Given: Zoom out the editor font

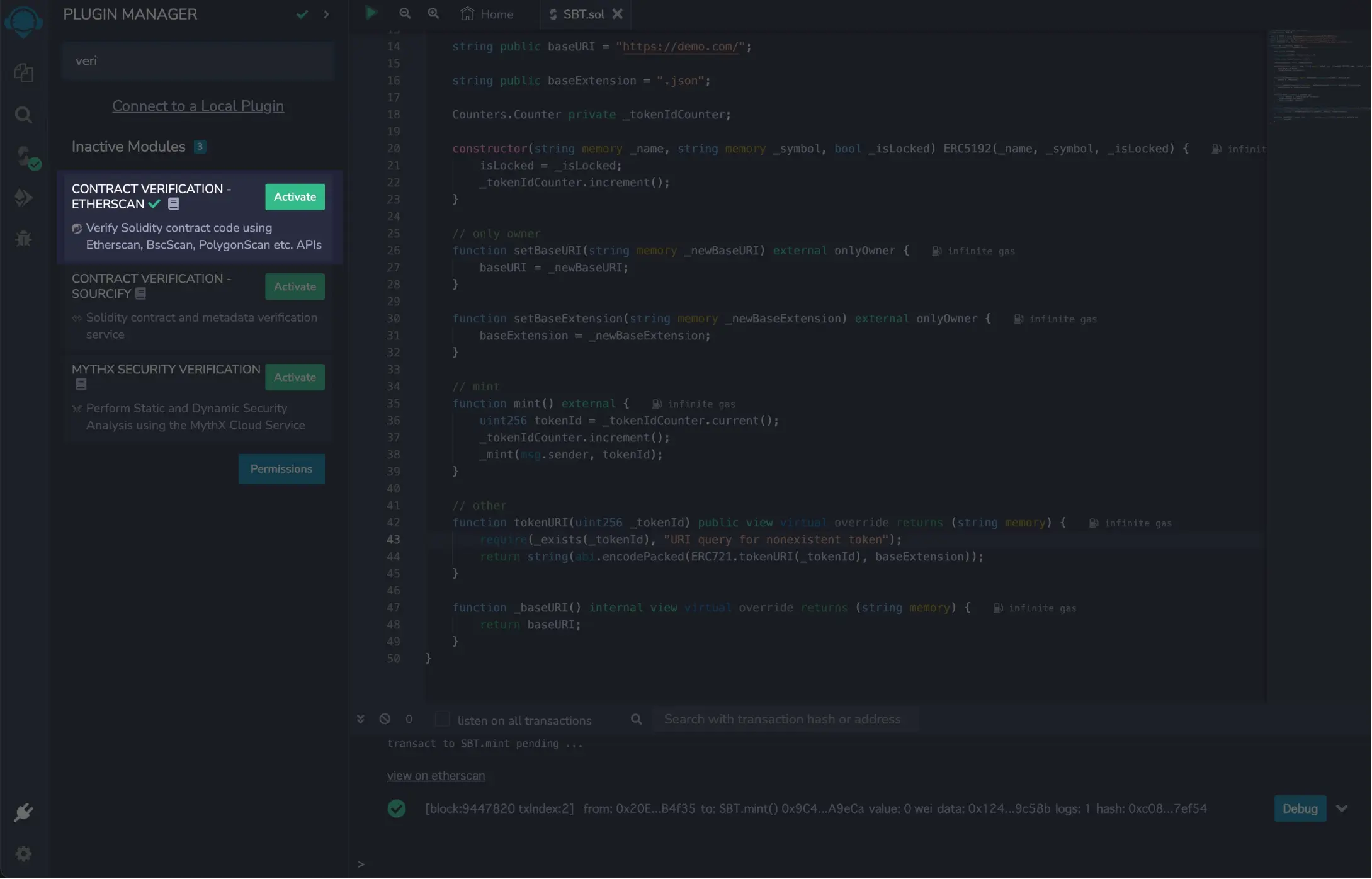Looking at the screenshot, I should 405,13.
